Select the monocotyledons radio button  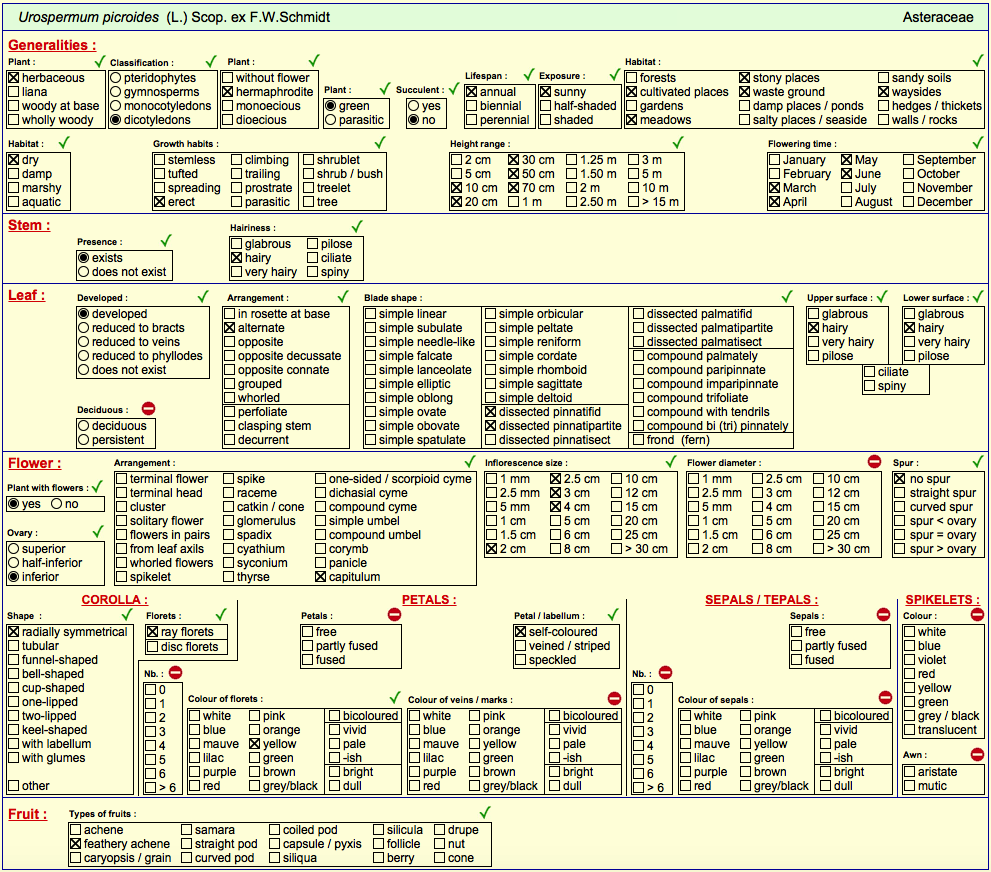point(116,106)
